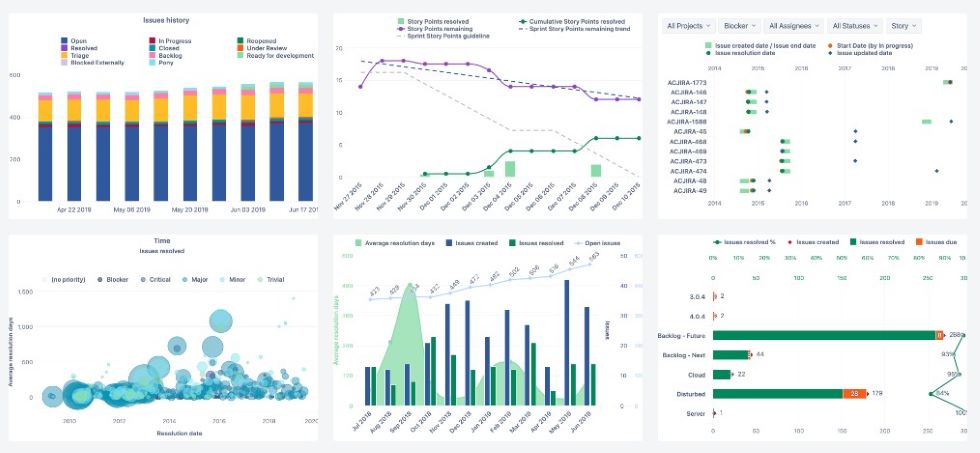The image size is (980, 453).
Task: Open the All Projects filter dropdown
Action: pyautogui.click(x=688, y=26)
